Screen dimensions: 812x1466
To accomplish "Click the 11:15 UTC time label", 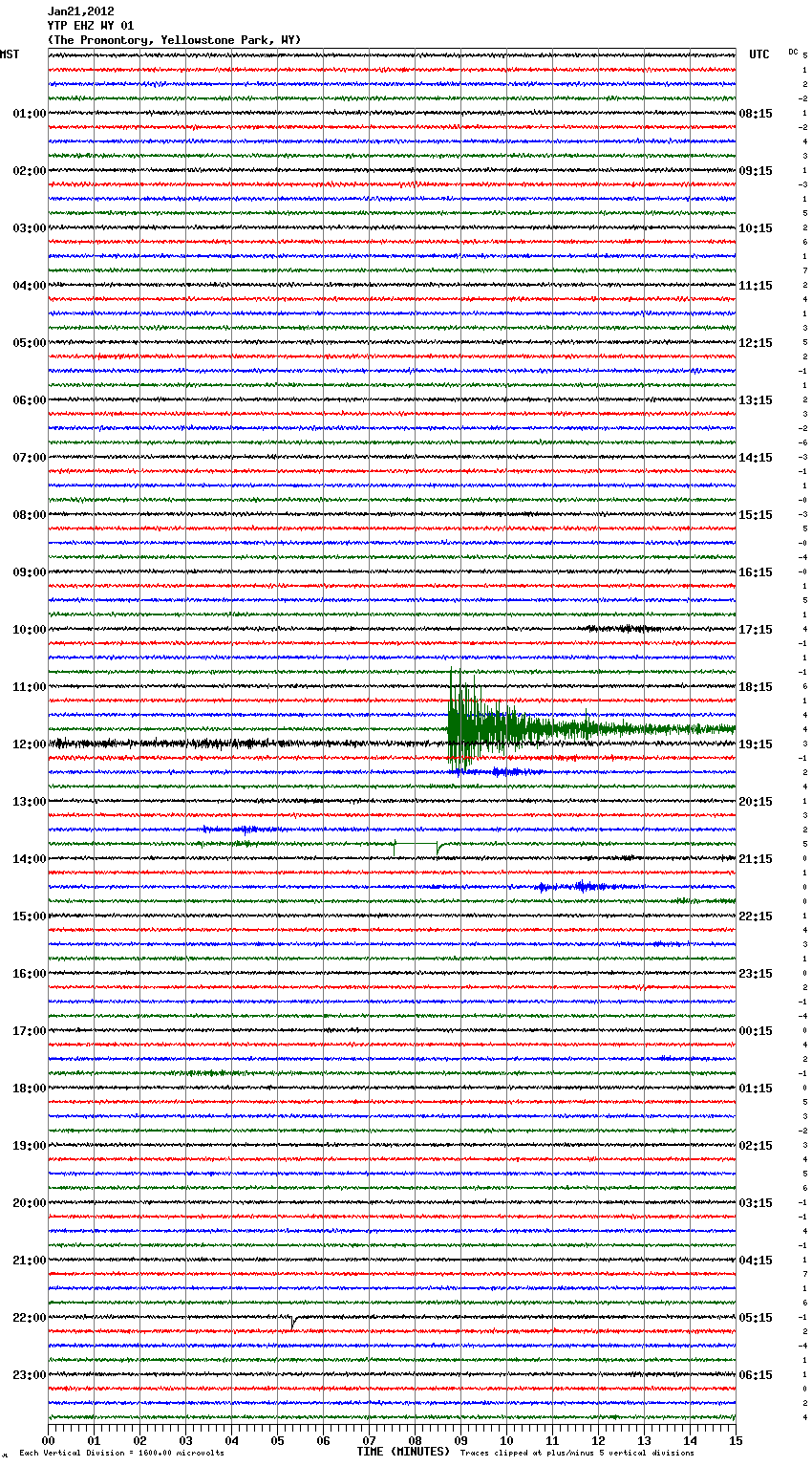I will coord(756,286).
